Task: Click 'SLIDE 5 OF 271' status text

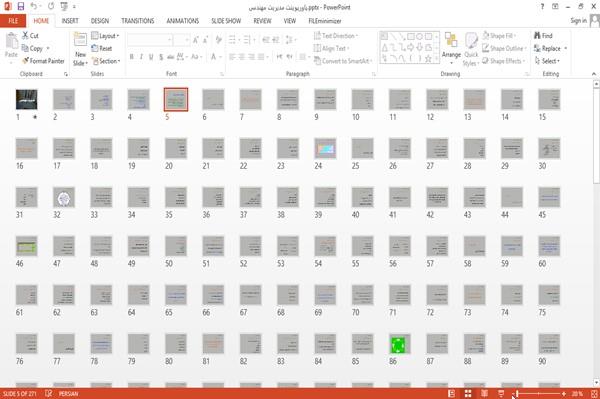Action: coord(20,394)
